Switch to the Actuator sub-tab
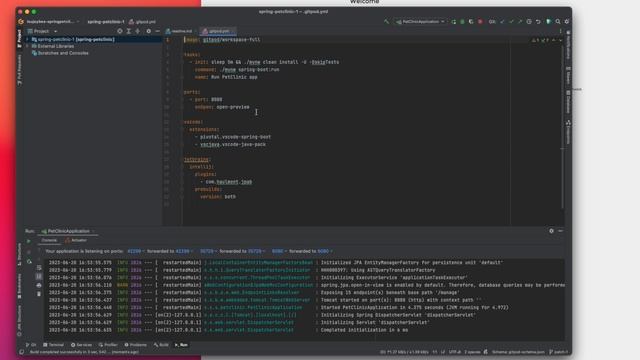640x360 pixels. point(76,240)
